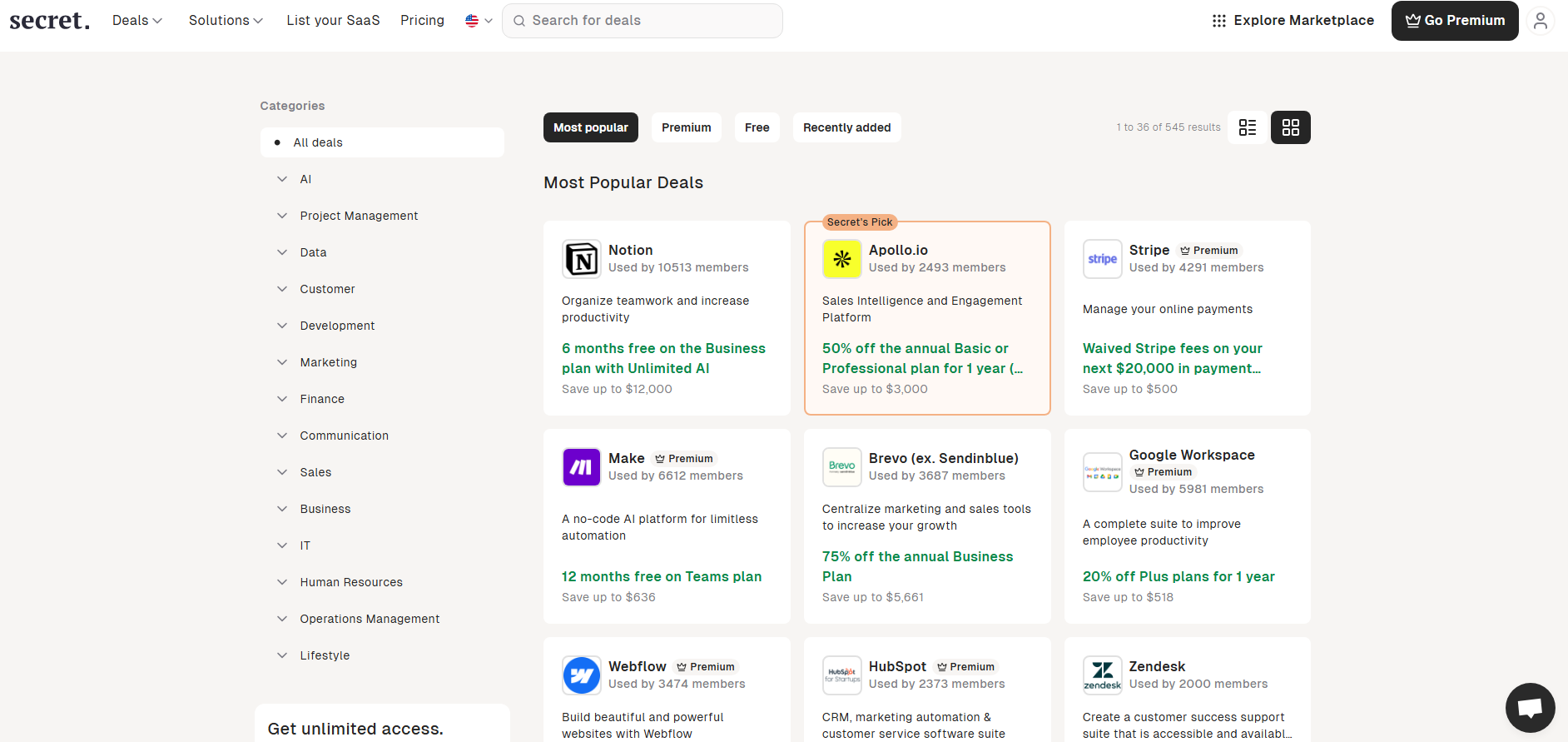This screenshot has width=1568, height=742.
Task: Select the All deals category
Action: click(x=382, y=142)
